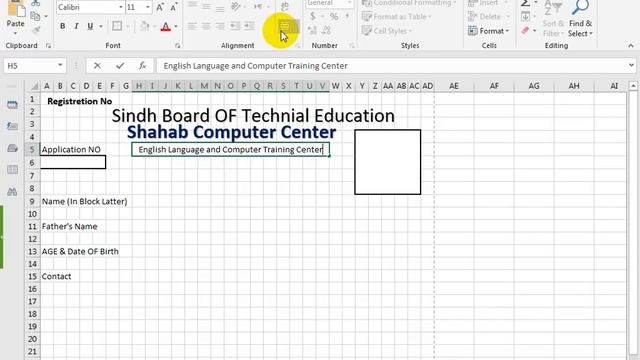The image size is (640, 360).
Task: Open the font size dropdown
Action: coord(147,7)
